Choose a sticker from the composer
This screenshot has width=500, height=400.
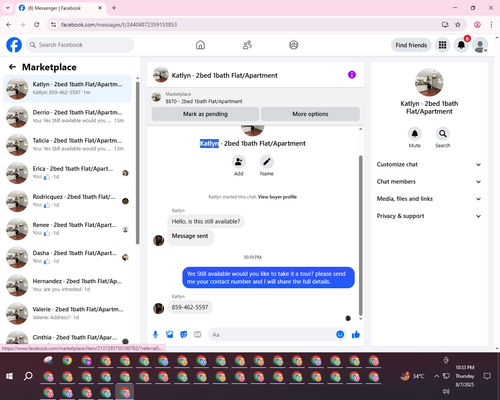tap(184, 334)
